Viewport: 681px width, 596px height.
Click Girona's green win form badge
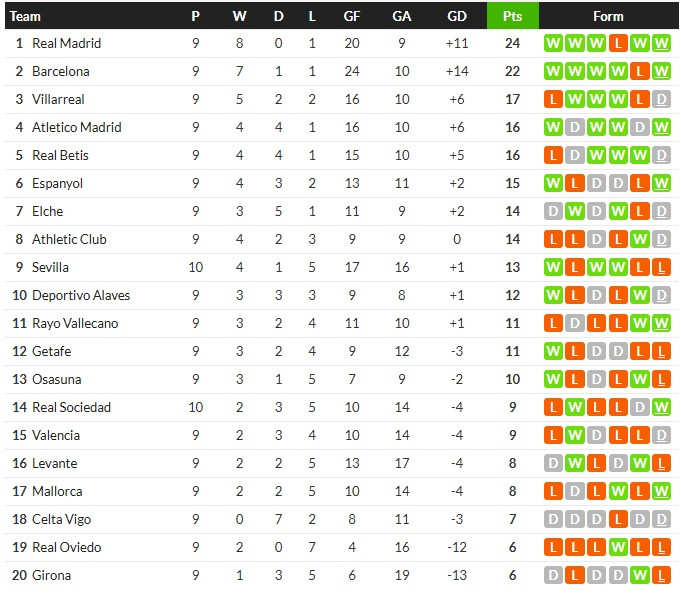coord(640,576)
